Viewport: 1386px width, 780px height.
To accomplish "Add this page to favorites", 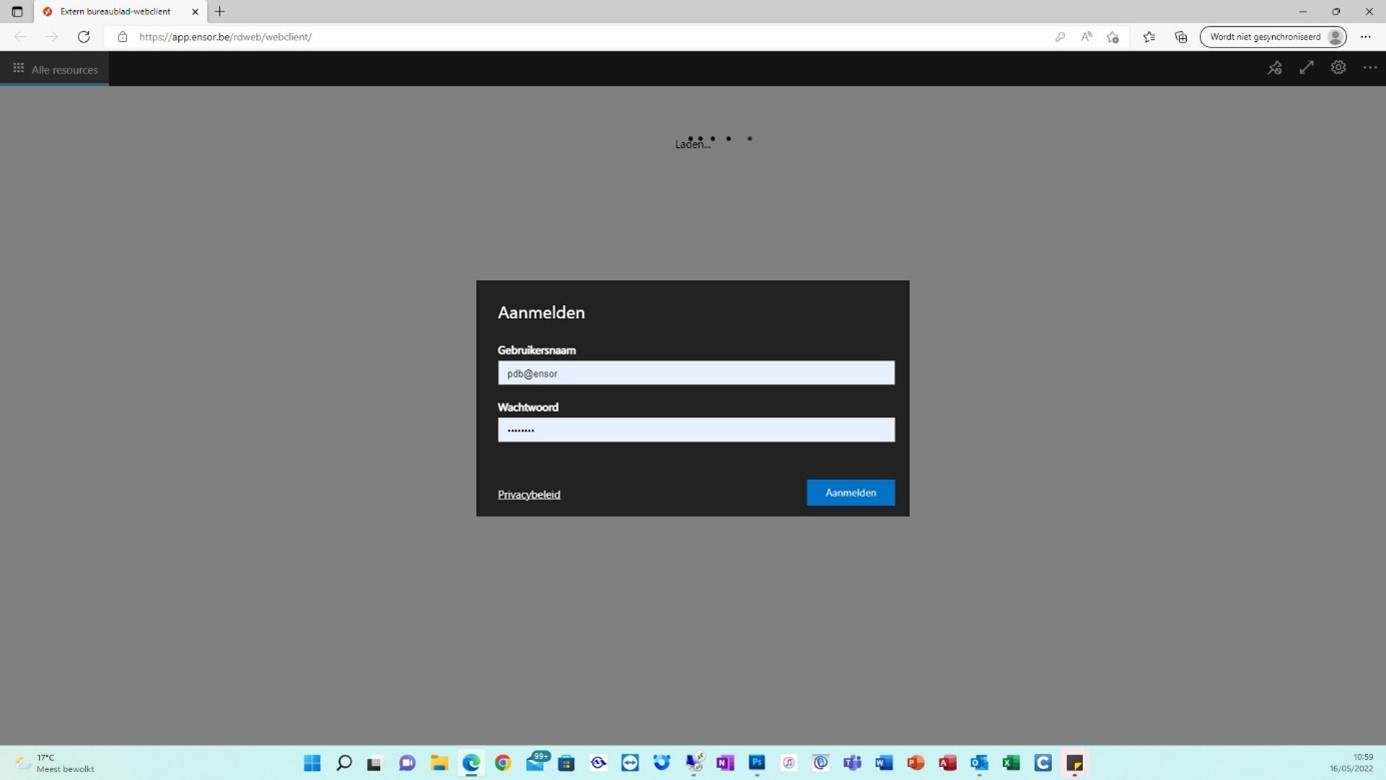I will [x=1113, y=37].
